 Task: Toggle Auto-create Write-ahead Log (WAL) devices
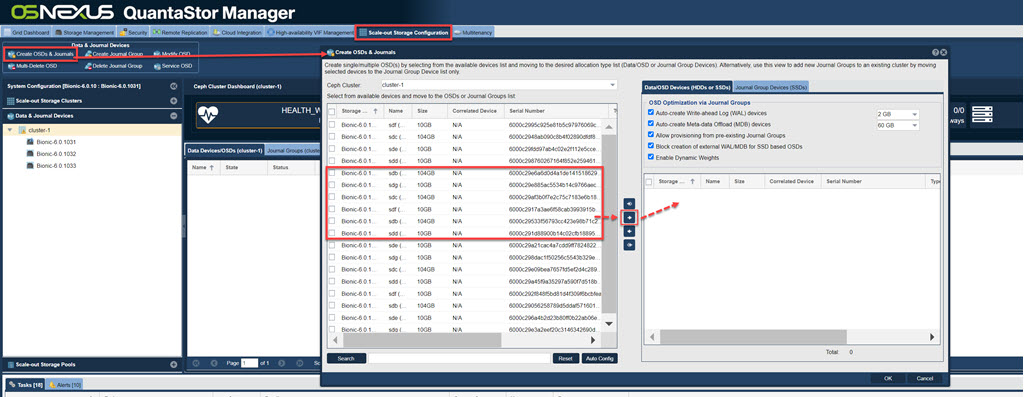coord(650,112)
